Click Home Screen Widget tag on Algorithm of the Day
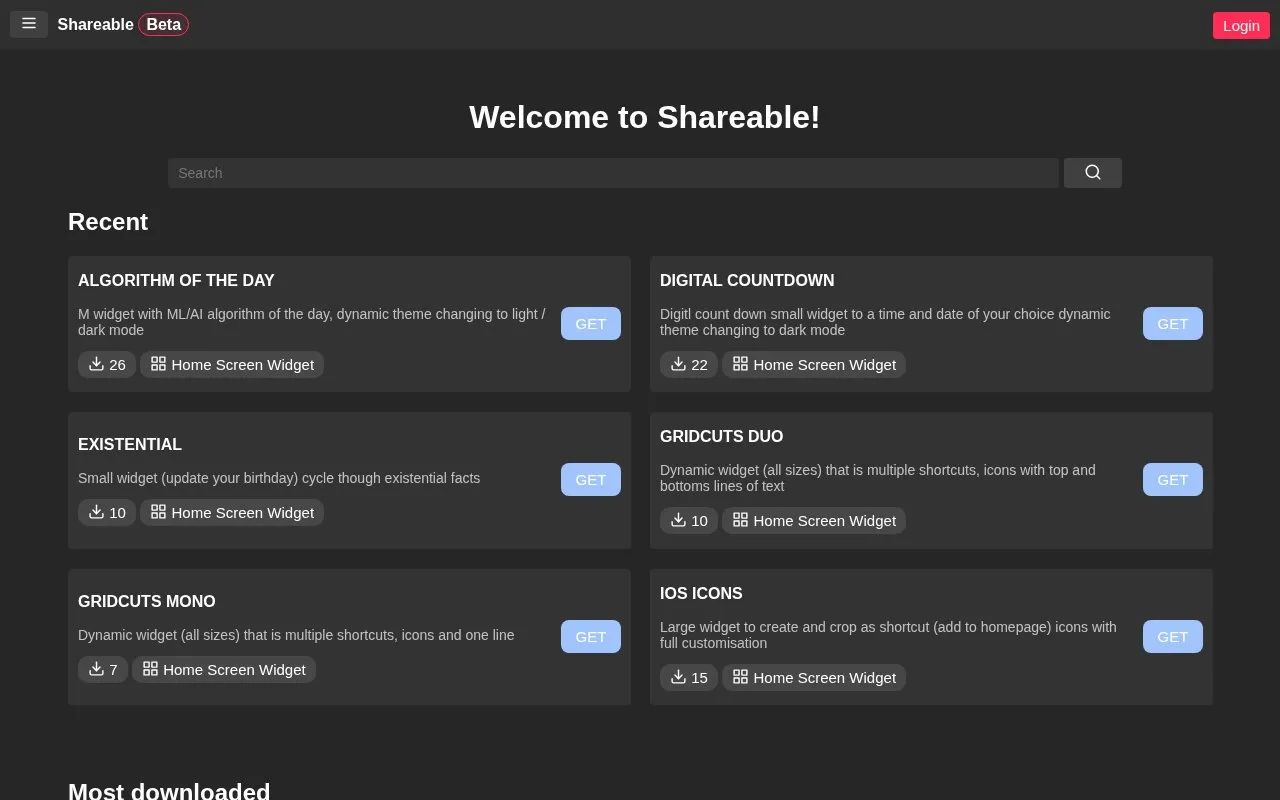Image resolution: width=1280 pixels, height=800 pixels. 232,365
